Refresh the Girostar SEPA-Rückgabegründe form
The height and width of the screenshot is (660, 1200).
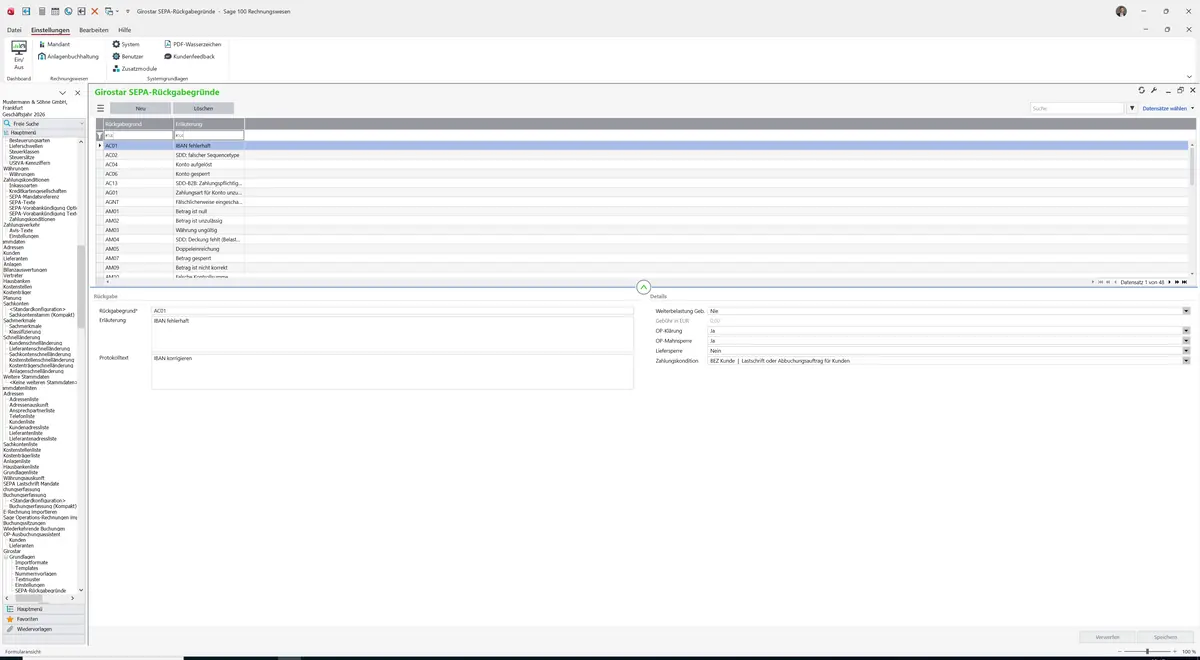tap(1141, 90)
